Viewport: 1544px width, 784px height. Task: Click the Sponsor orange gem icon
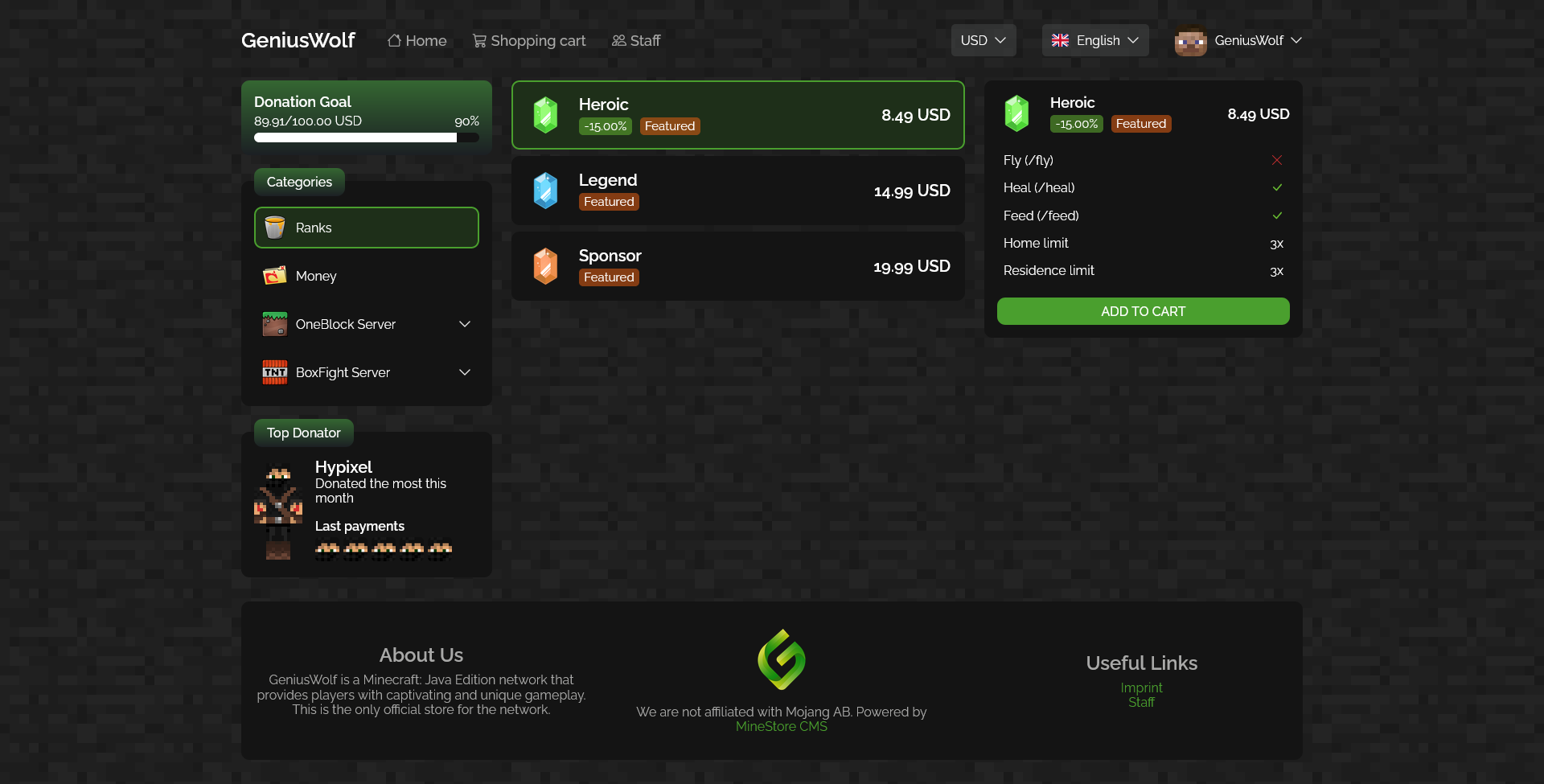546,265
